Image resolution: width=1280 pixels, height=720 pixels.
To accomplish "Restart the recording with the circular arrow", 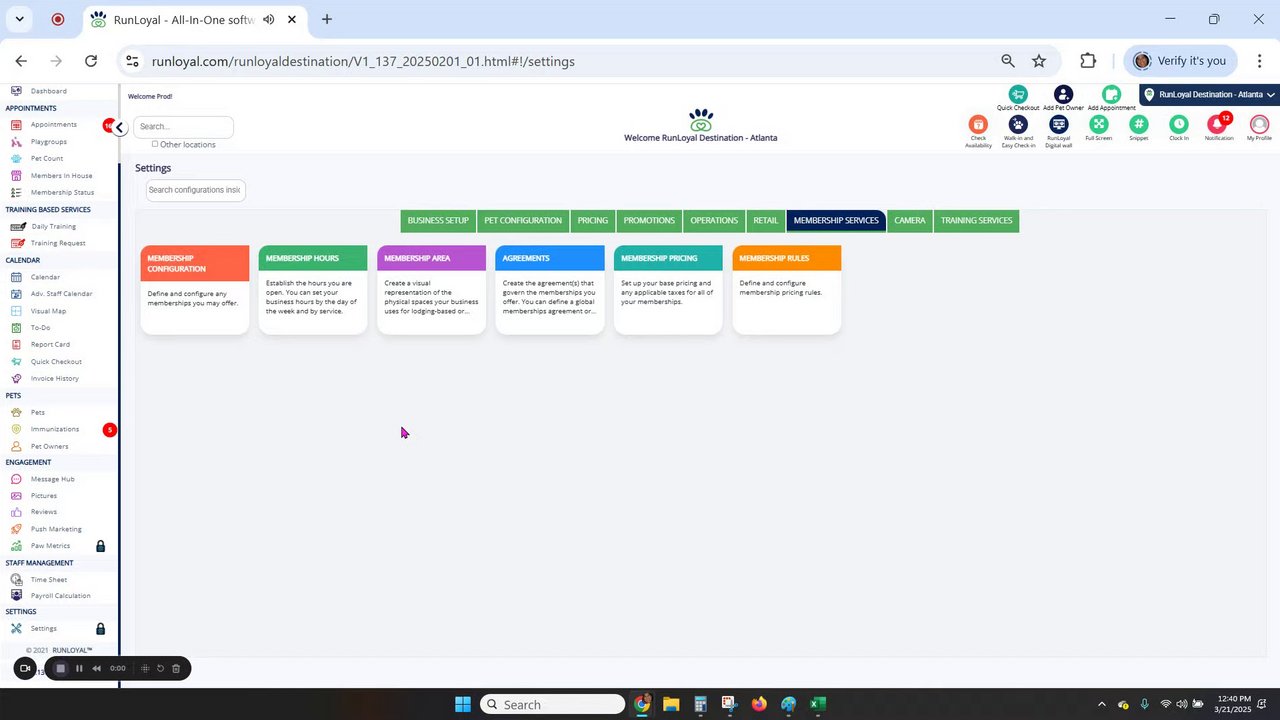I will (160, 668).
